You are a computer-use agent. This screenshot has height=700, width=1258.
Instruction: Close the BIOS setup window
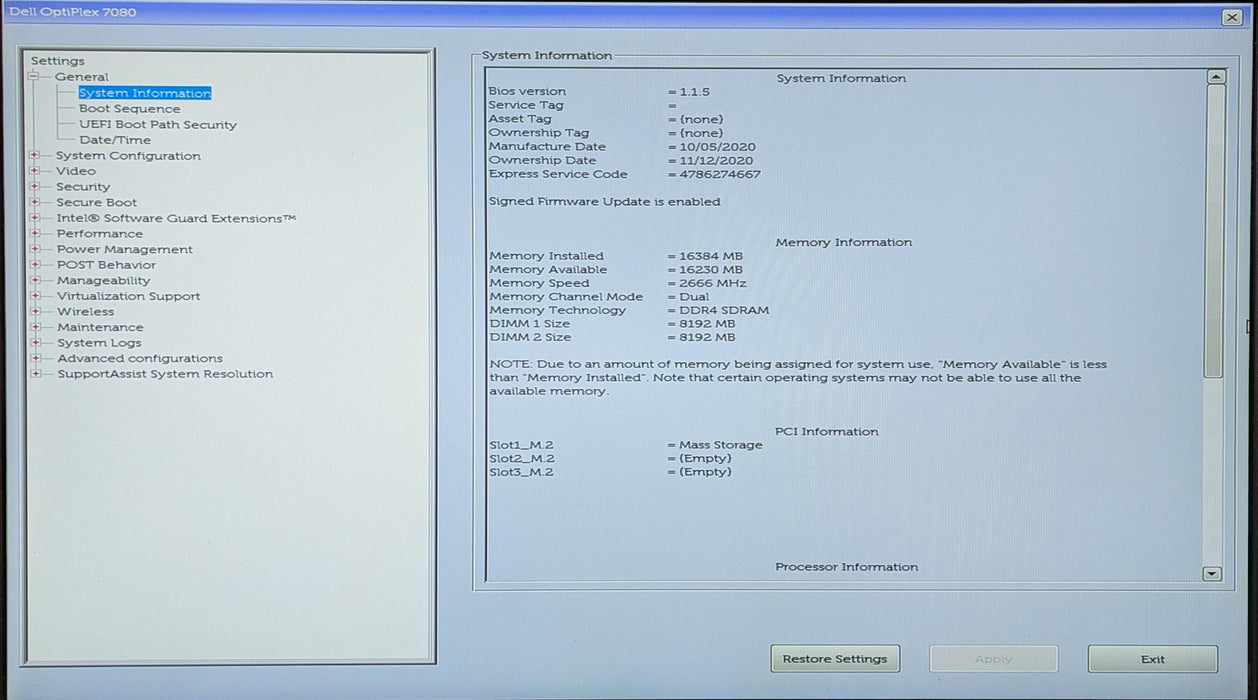1231,17
